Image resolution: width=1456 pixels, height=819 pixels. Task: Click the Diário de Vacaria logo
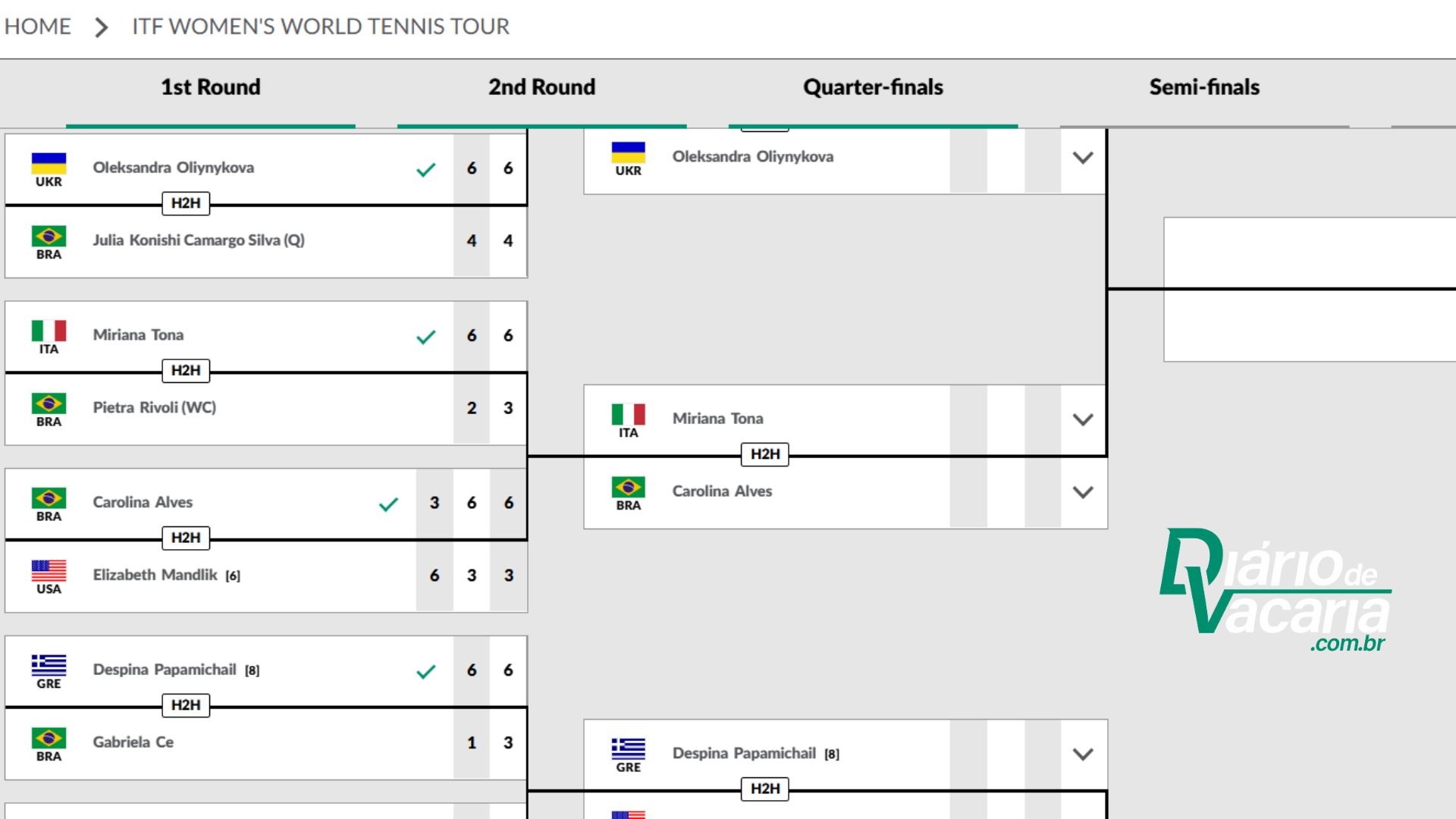tap(1275, 590)
